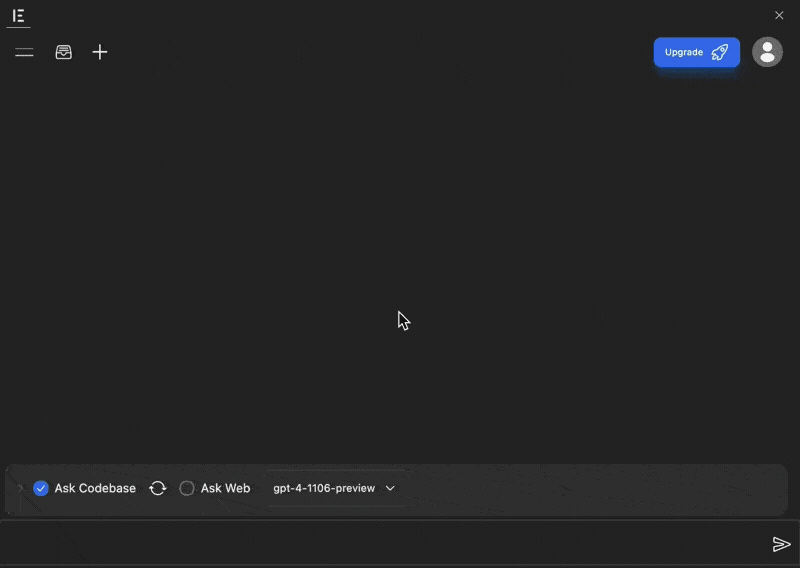This screenshot has width=800, height=568.
Task: Close the panel with X icon
Action: (779, 15)
